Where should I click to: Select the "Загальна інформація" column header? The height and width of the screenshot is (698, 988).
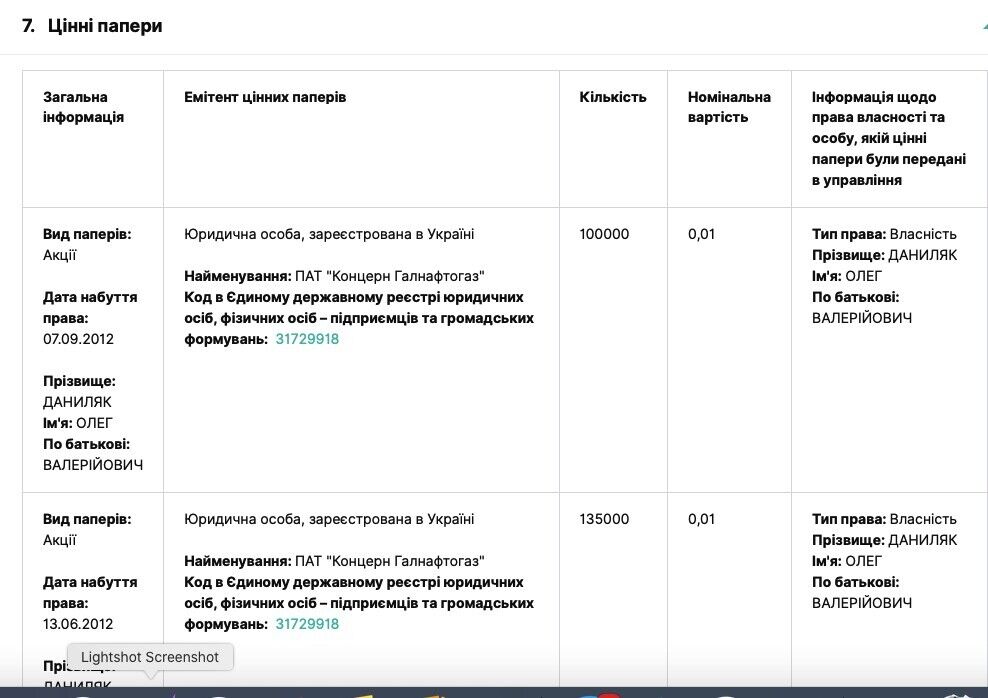pyautogui.click(x=83, y=107)
